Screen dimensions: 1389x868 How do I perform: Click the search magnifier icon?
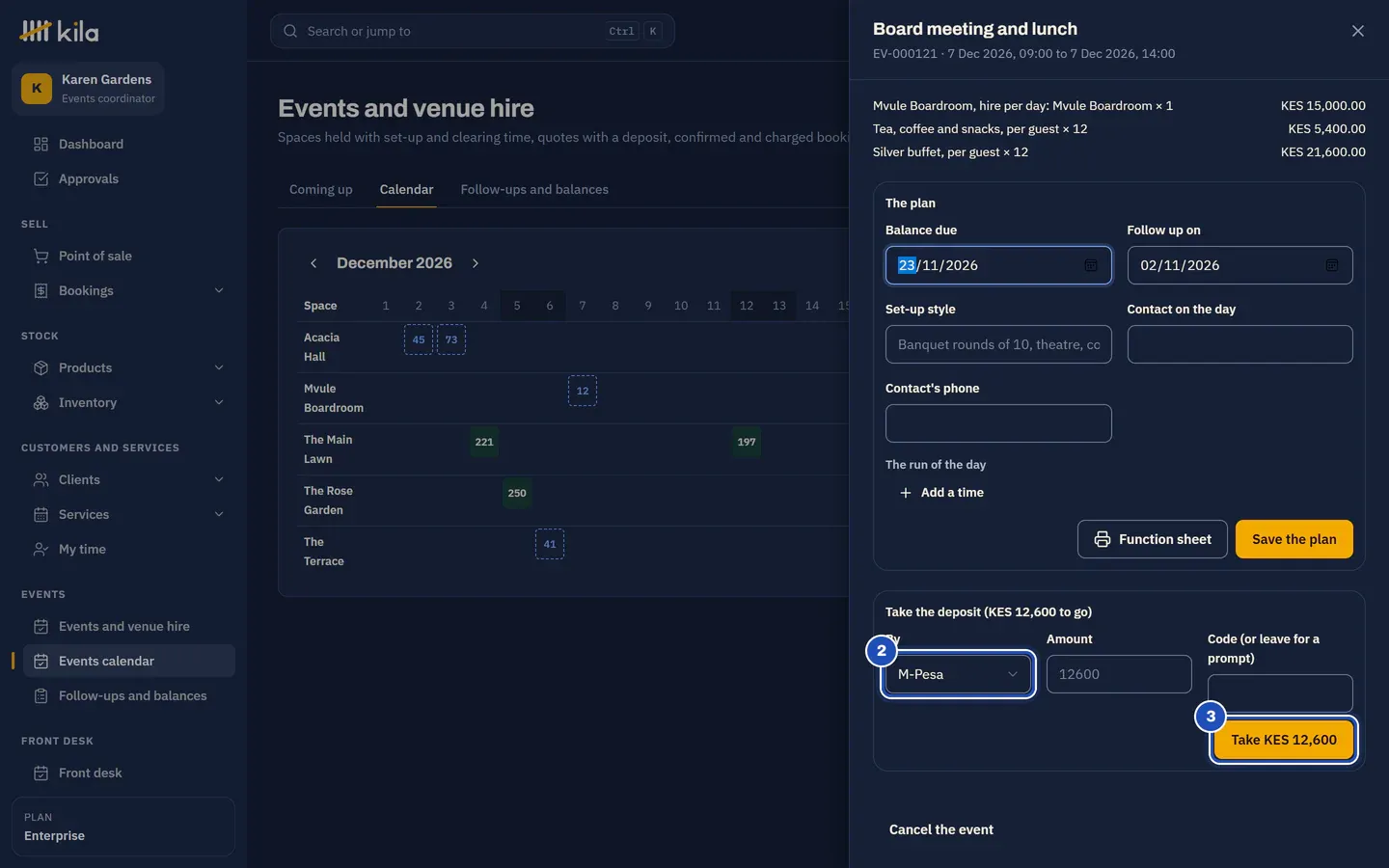pos(290,31)
